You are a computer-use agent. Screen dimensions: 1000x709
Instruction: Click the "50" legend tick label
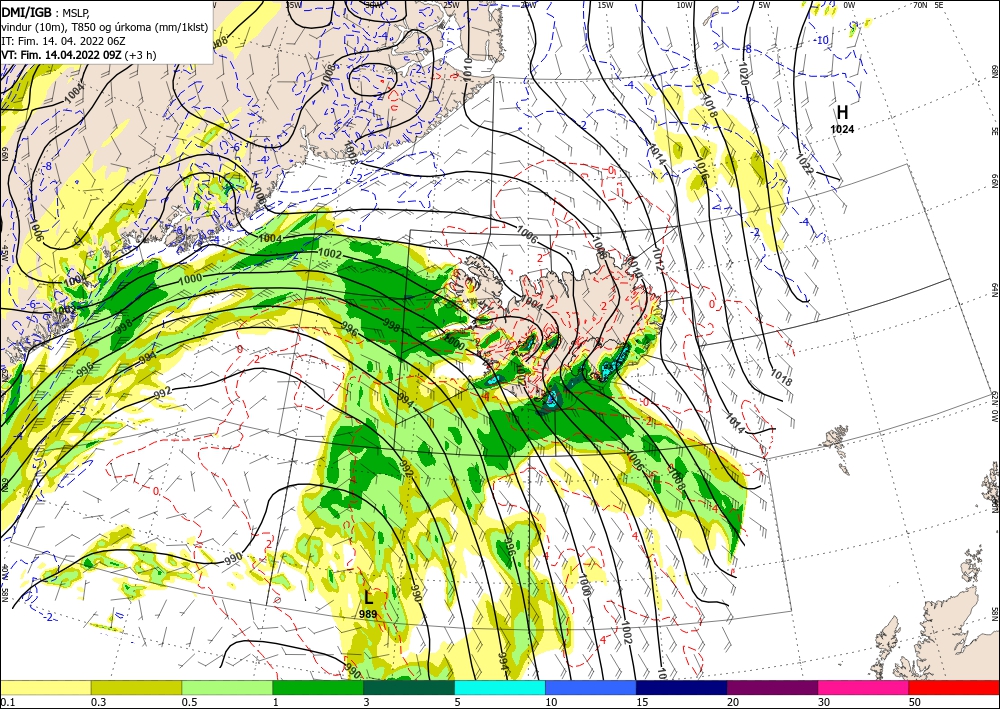click(914, 702)
